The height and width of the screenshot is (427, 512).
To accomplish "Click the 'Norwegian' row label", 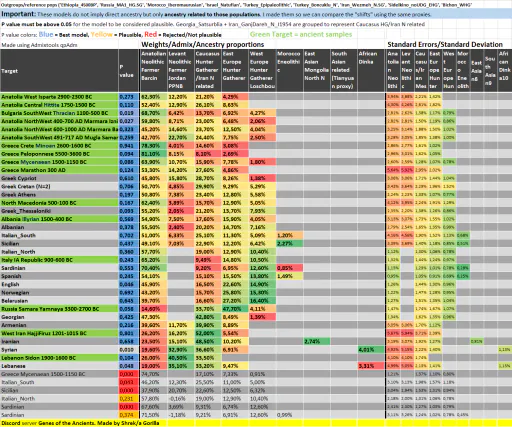I will point(59,293).
